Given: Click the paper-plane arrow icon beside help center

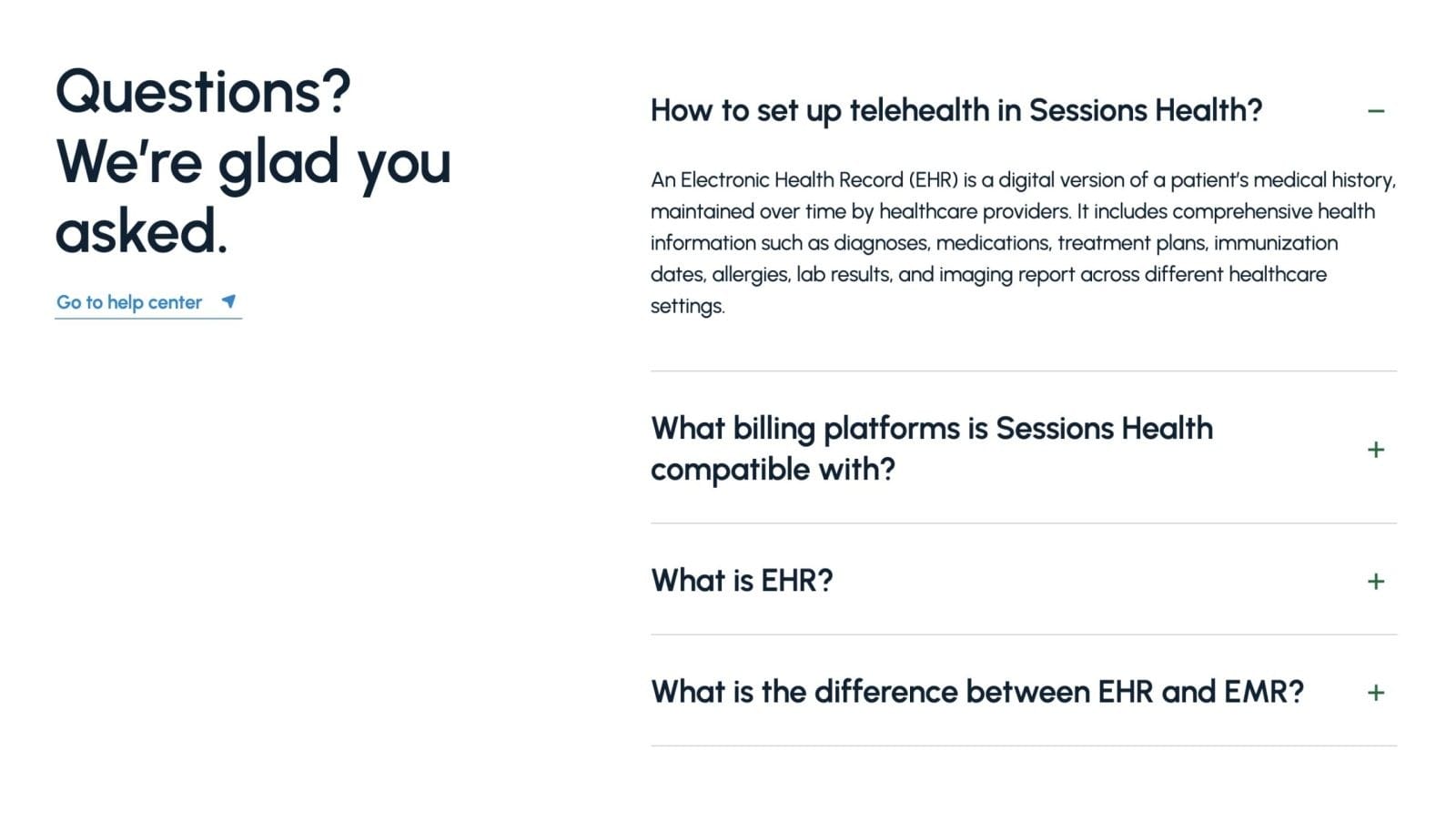Looking at the screenshot, I should click(x=228, y=301).
